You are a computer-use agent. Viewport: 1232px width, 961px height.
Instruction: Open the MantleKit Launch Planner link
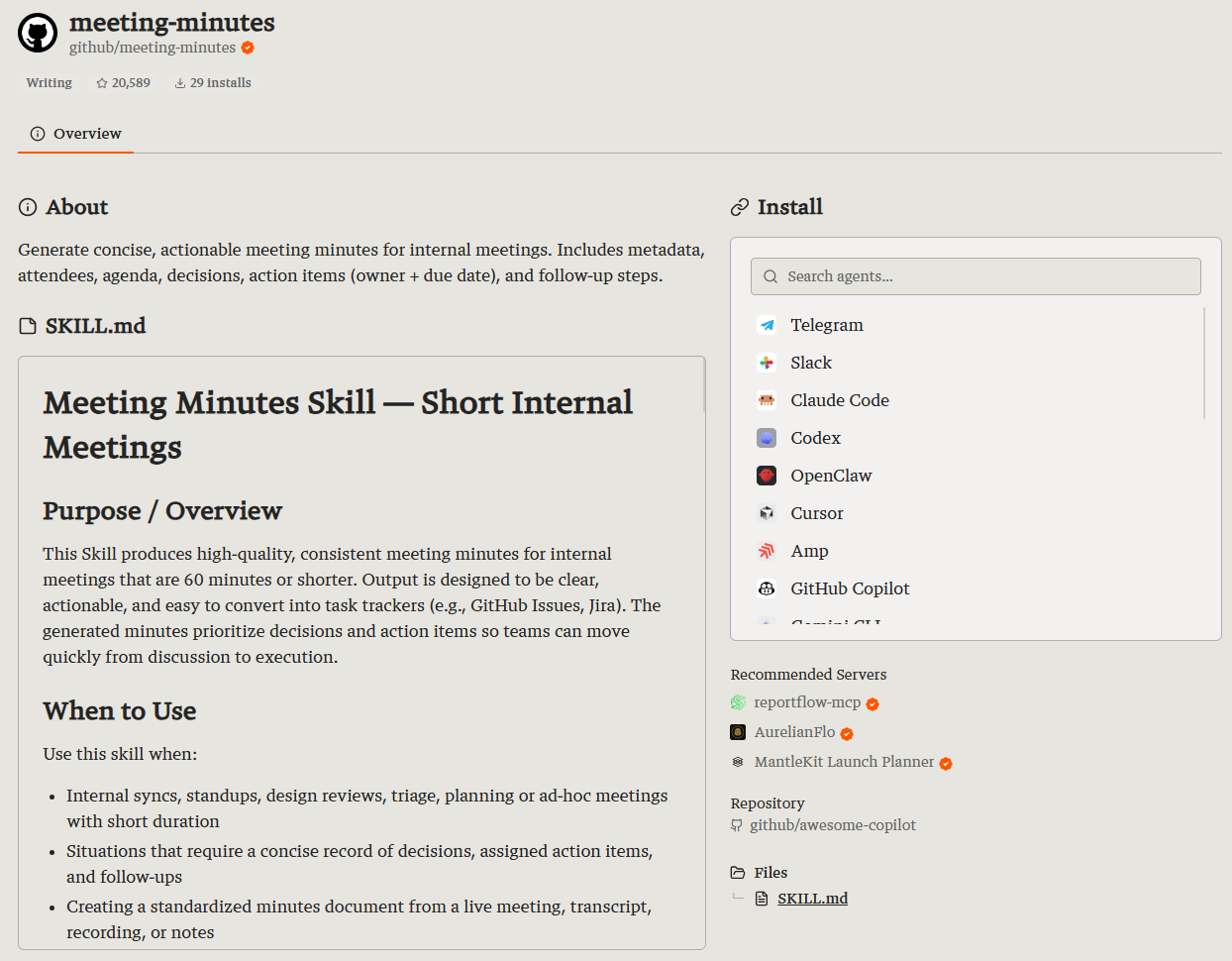(x=844, y=762)
